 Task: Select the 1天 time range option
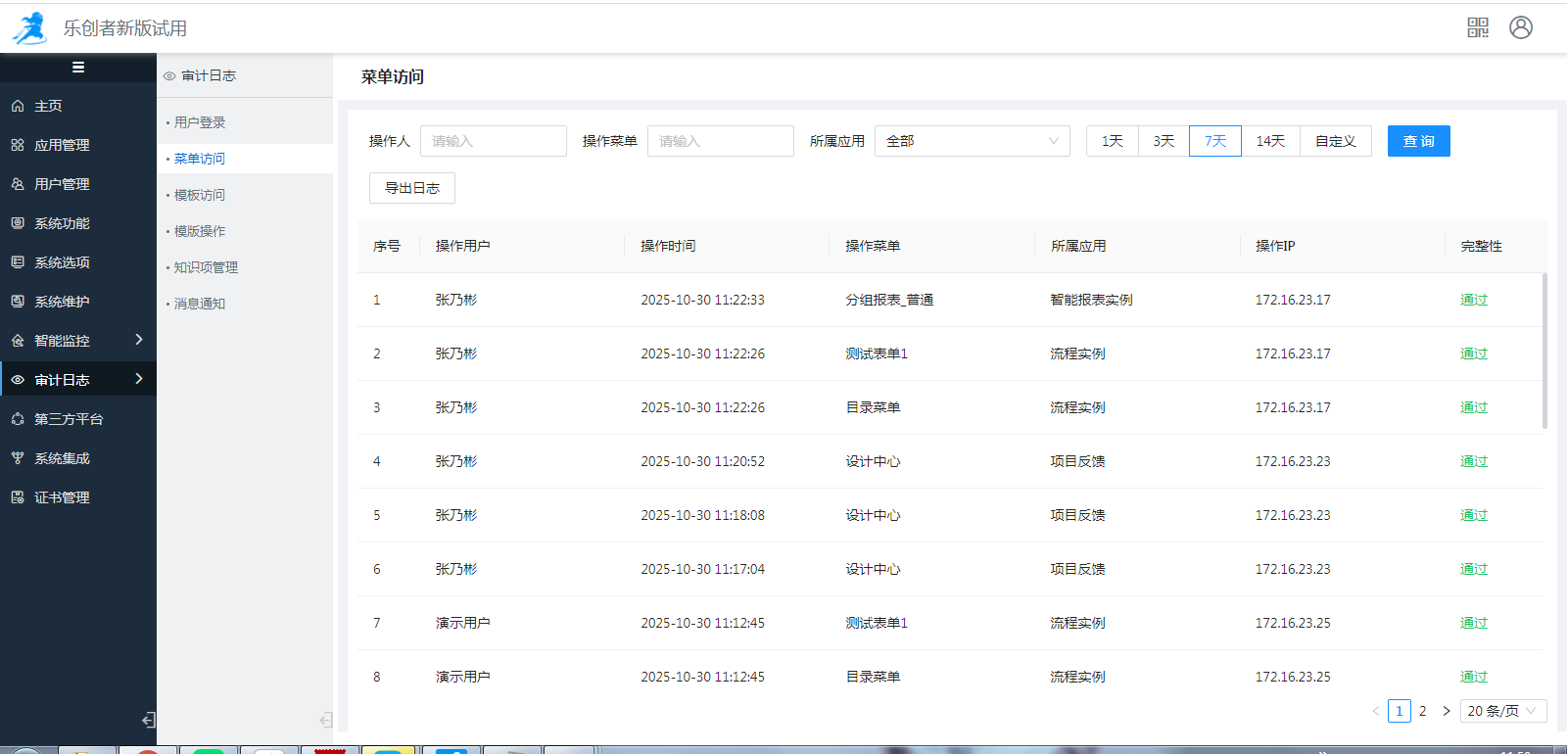click(x=1112, y=141)
